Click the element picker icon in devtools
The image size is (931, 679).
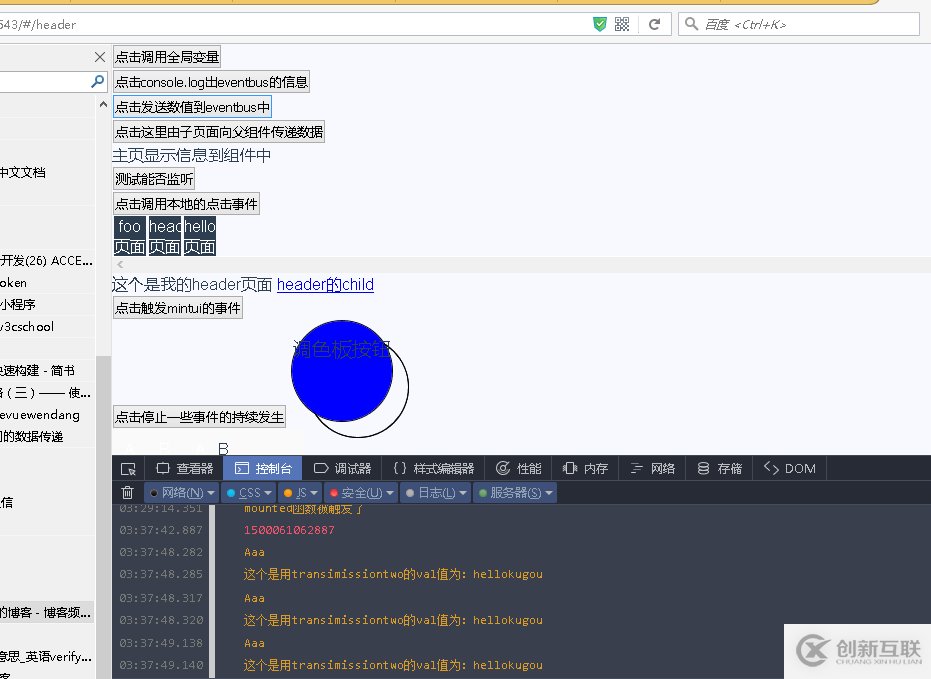point(128,469)
